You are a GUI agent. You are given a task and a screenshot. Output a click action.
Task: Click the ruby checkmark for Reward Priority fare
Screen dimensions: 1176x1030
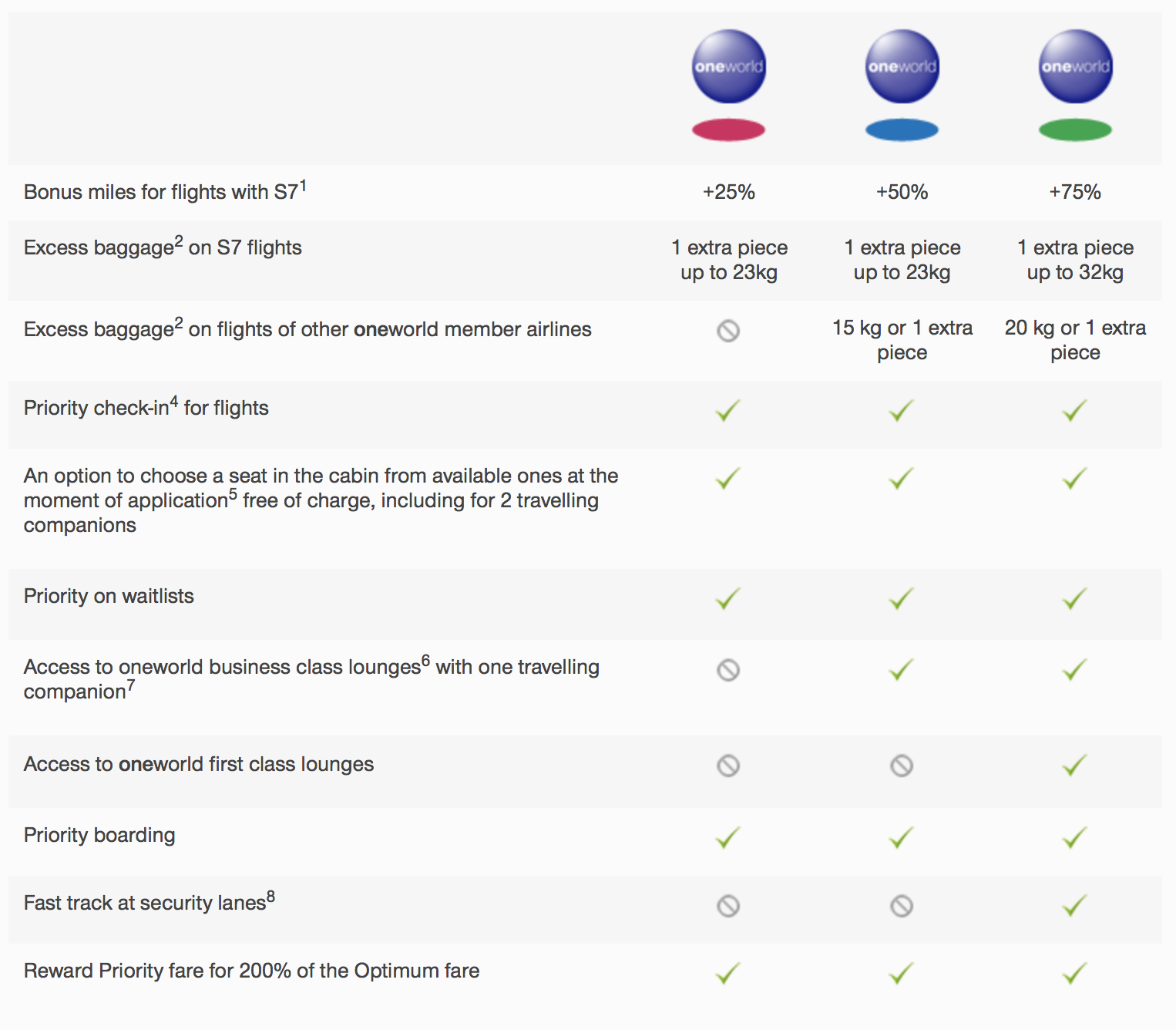pyautogui.click(x=727, y=973)
